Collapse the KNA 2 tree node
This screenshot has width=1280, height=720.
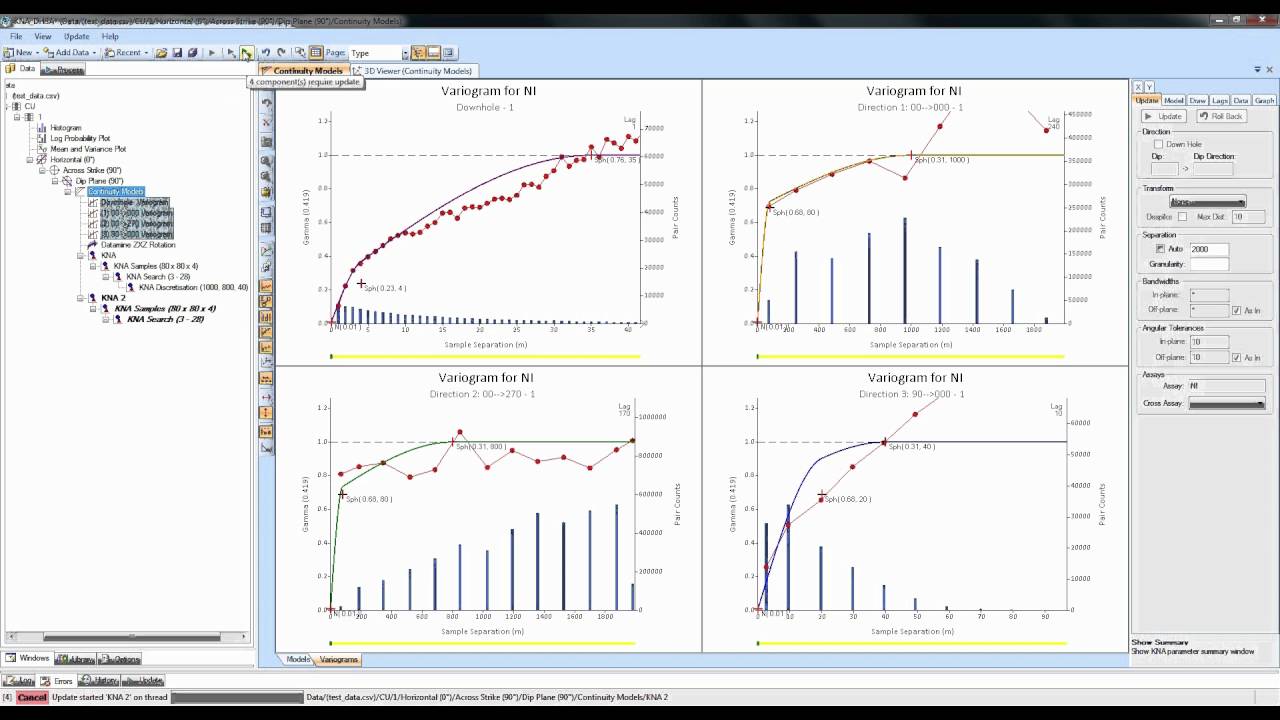click(81, 298)
